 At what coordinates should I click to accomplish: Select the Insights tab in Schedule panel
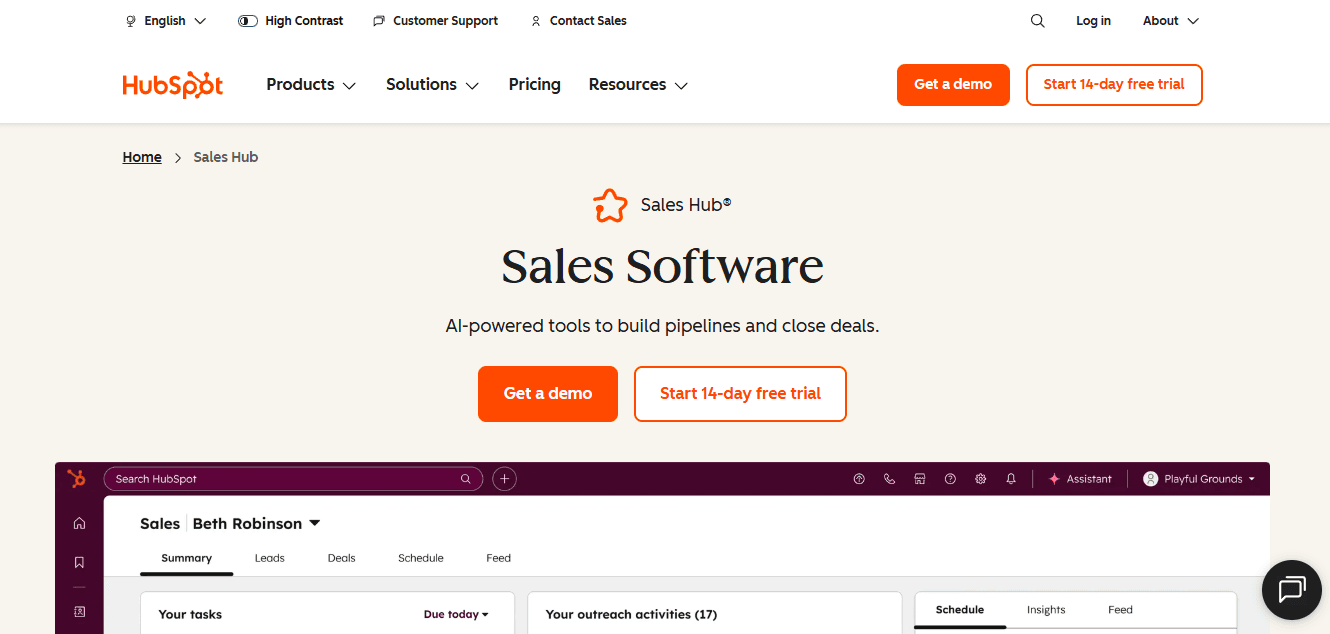pos(1046,609)
